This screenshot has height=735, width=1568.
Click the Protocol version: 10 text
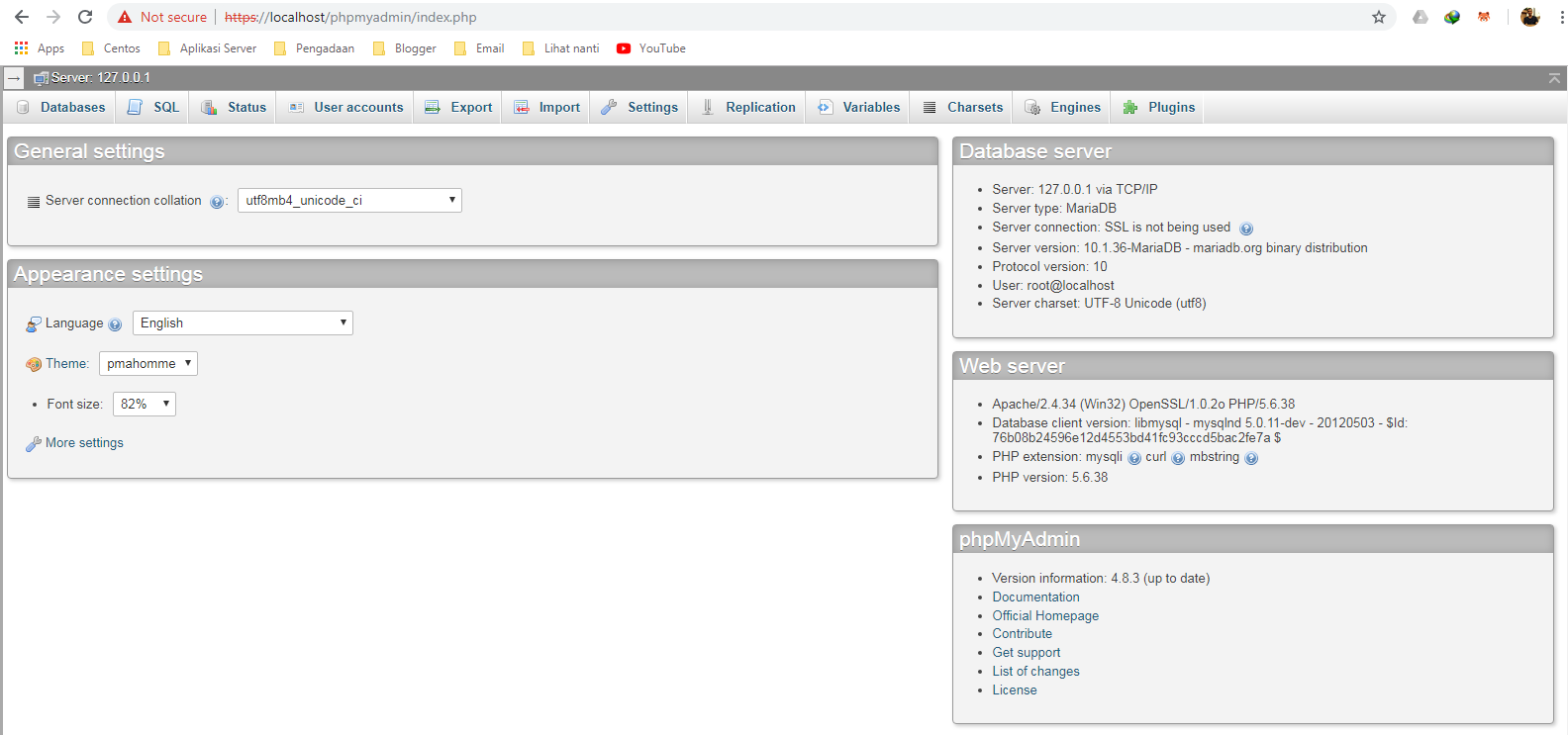coord(1050,266)
